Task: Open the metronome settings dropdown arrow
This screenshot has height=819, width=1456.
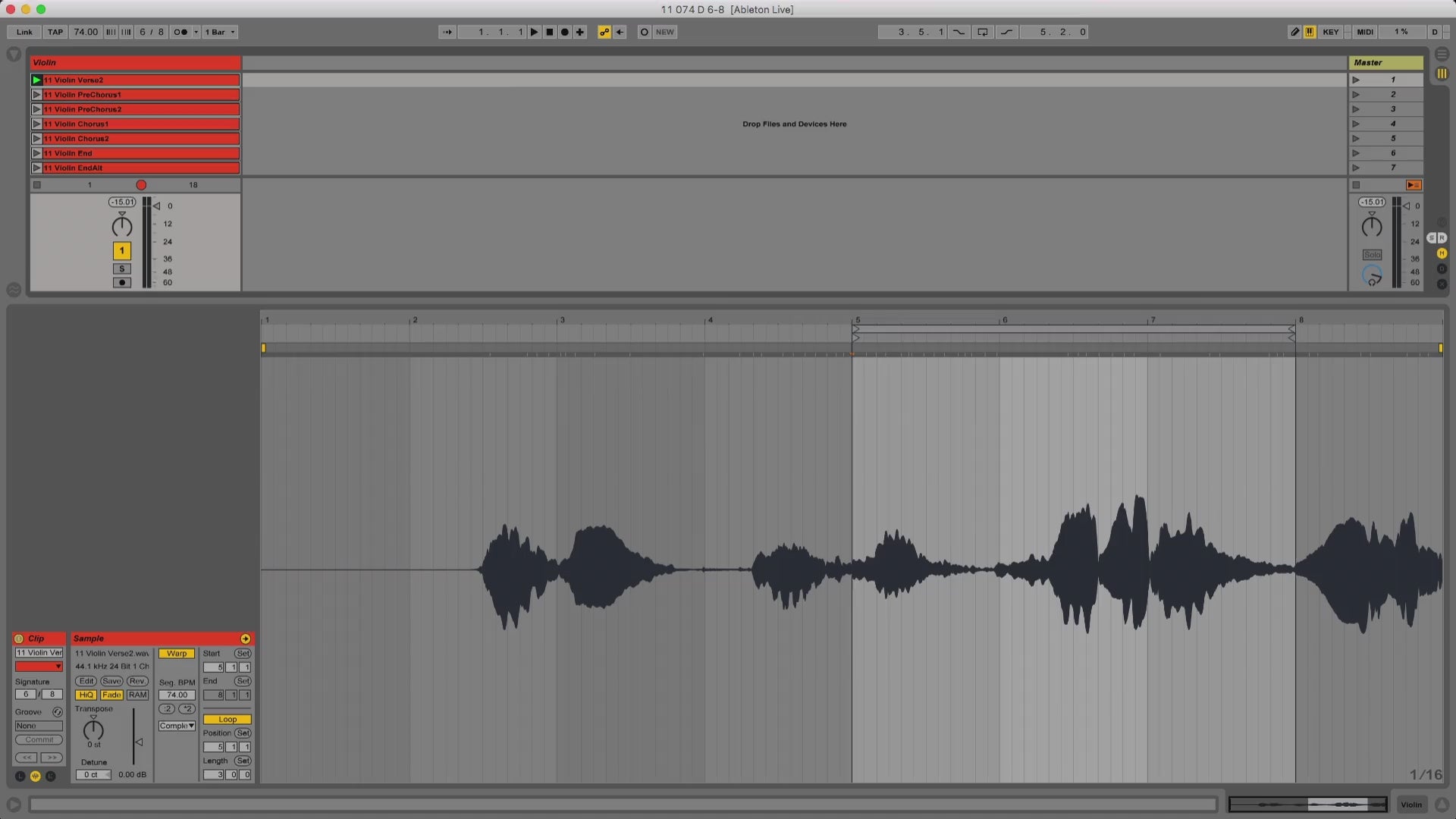Action: [x=196, y=32]
